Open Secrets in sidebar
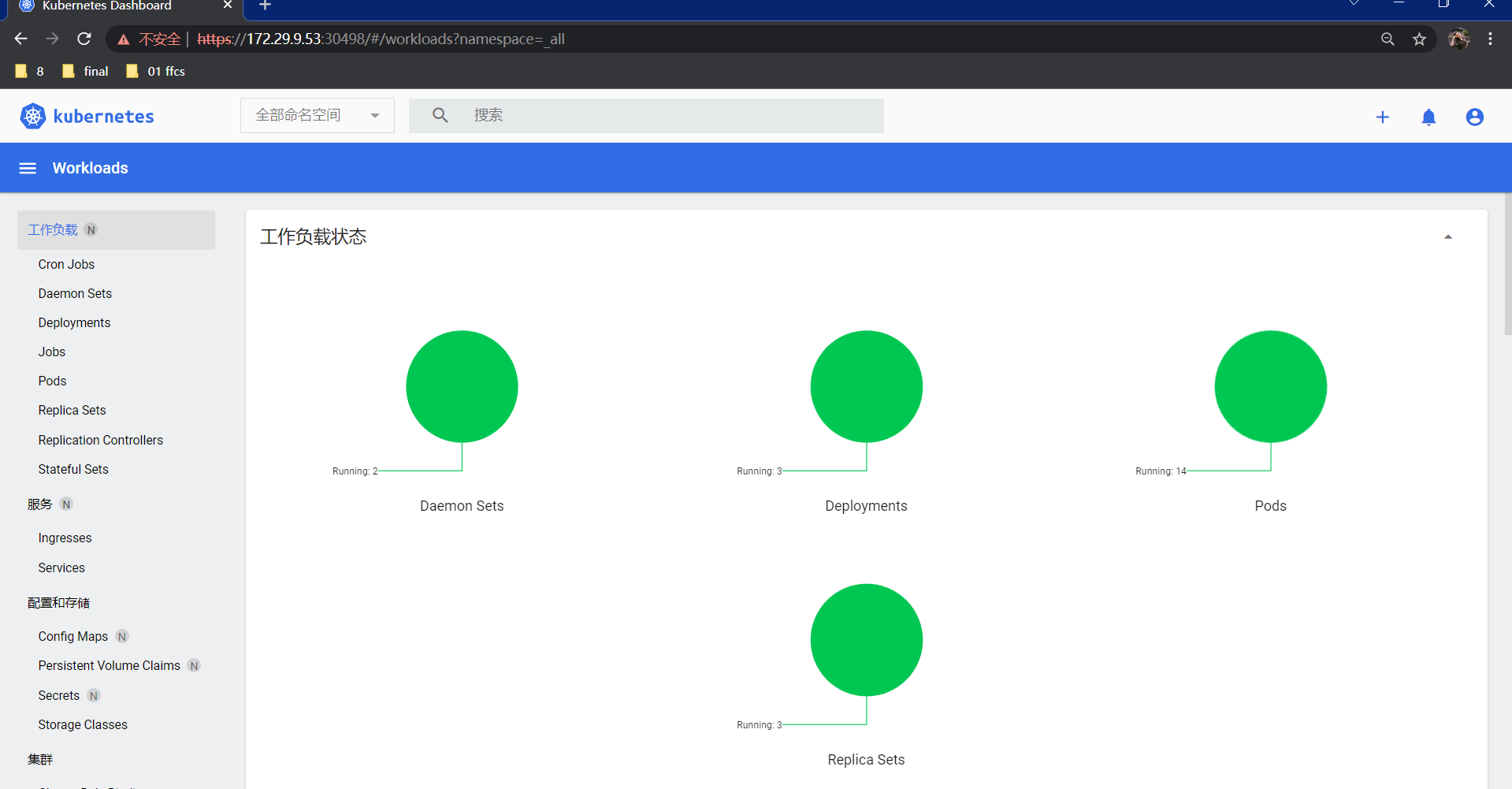Screen dimensions: 1512x789 click(x=59, y=696)
